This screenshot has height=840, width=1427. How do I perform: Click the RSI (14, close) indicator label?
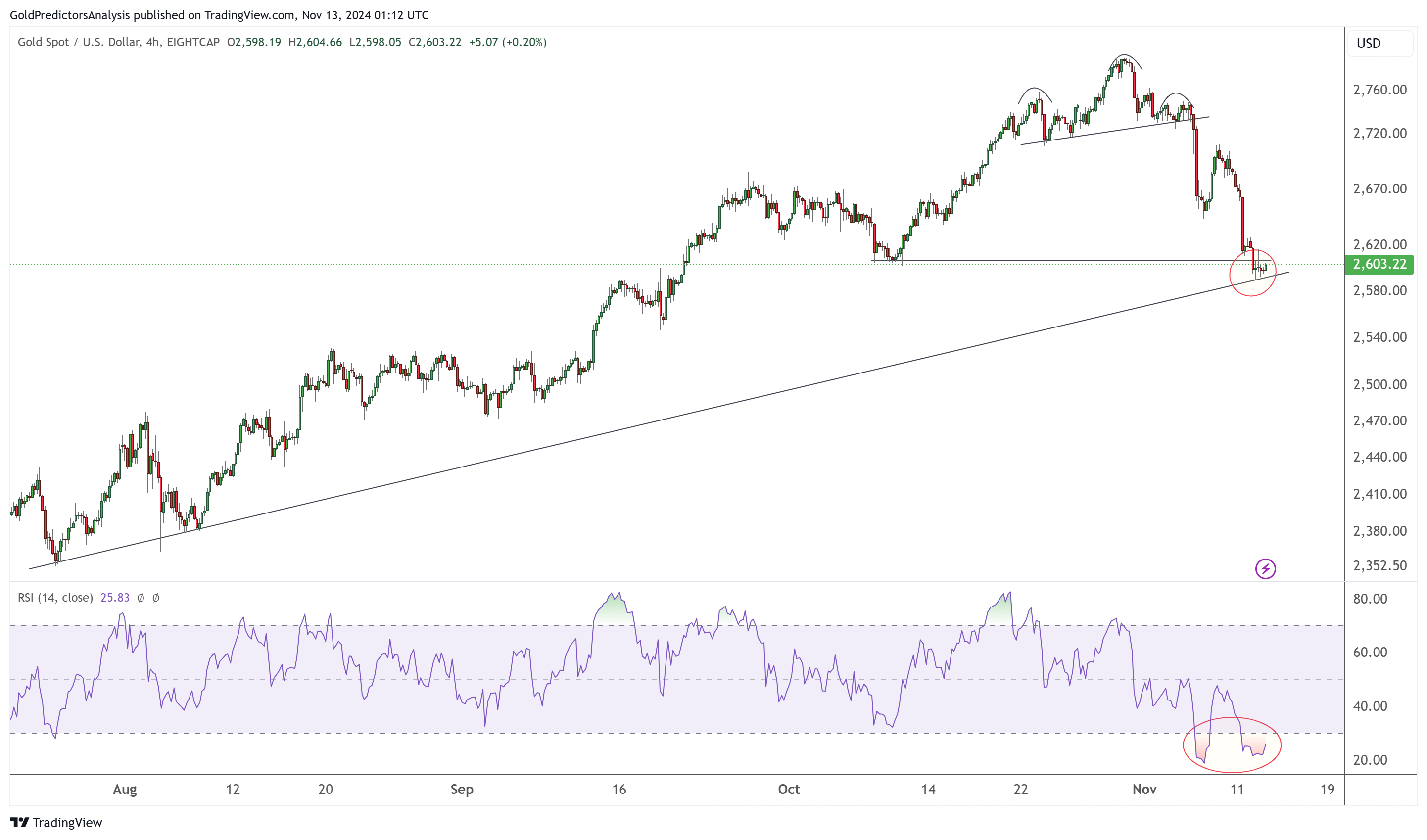[55, 598]
